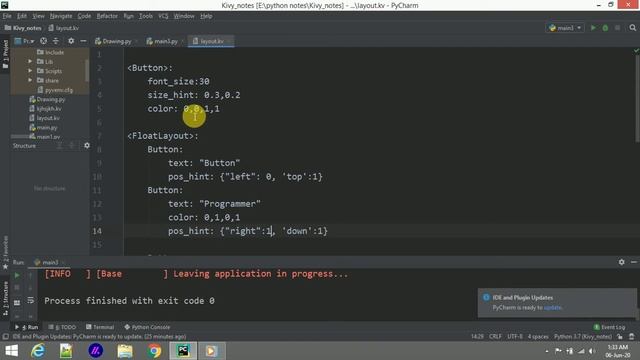The image size is (640, 360).
Task: Click line number 14 in the gutter
Action: (97, 231)
